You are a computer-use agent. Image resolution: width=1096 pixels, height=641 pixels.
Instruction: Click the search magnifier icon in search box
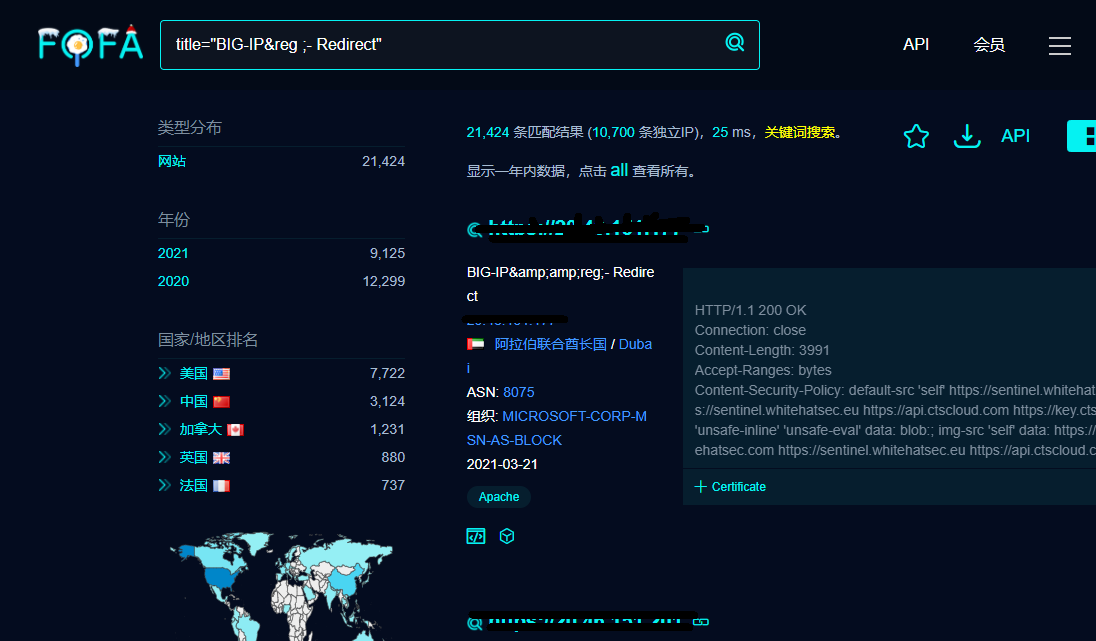[x=735, y=43]
